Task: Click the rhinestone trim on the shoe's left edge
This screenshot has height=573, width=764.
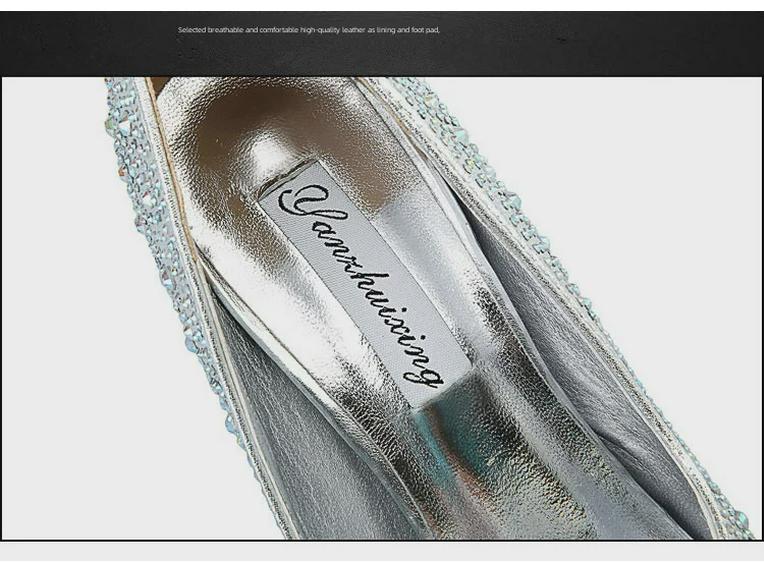Action: click(x=160, y=250)
